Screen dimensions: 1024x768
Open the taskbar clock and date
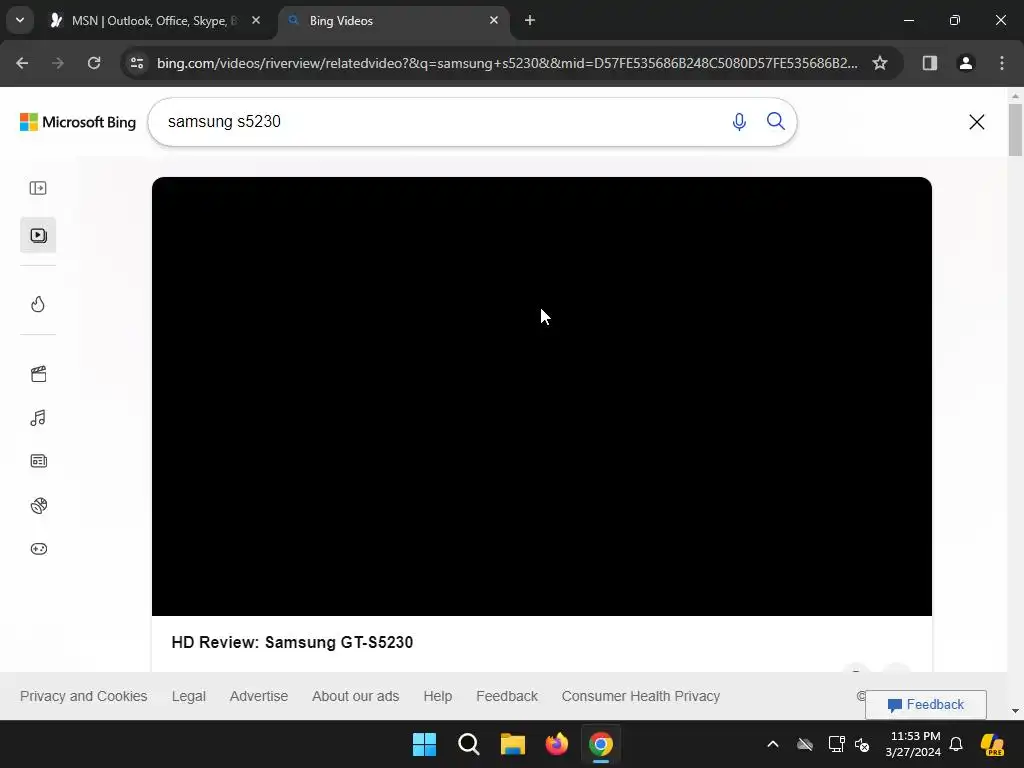913,744
